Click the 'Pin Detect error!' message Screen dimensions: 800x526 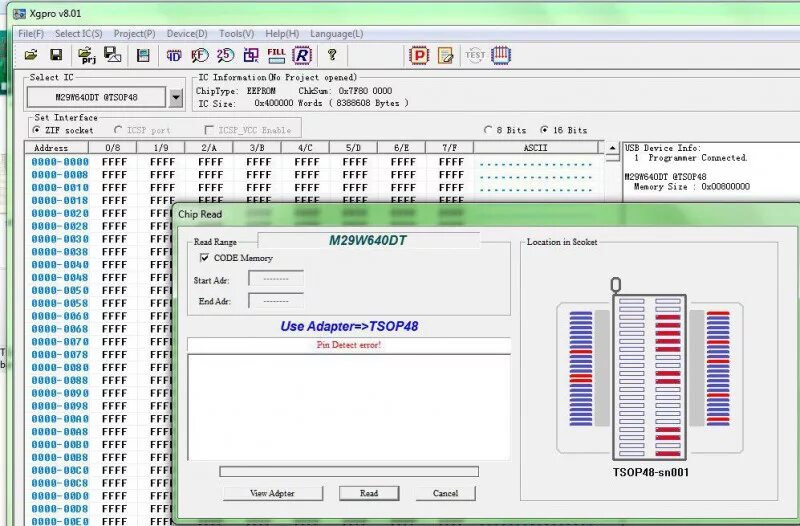point(349,345)
